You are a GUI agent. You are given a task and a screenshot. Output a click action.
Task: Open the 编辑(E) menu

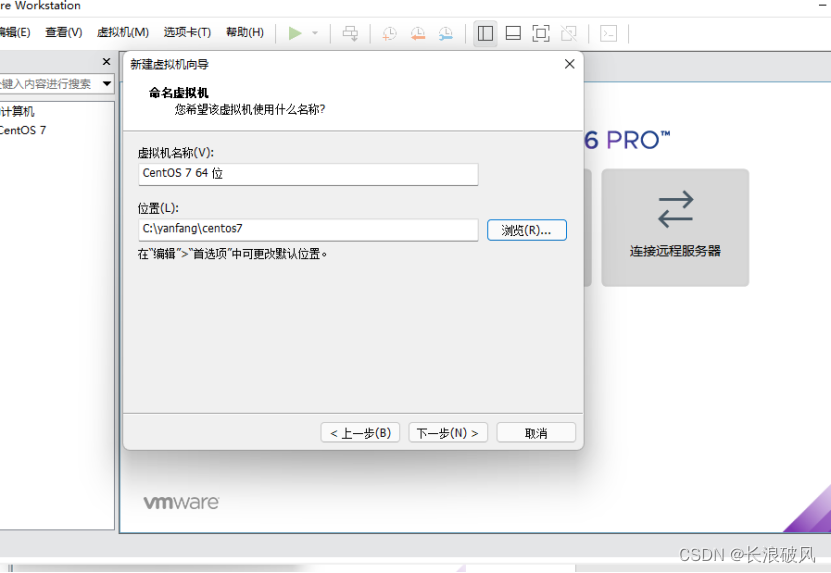point(15,32)
